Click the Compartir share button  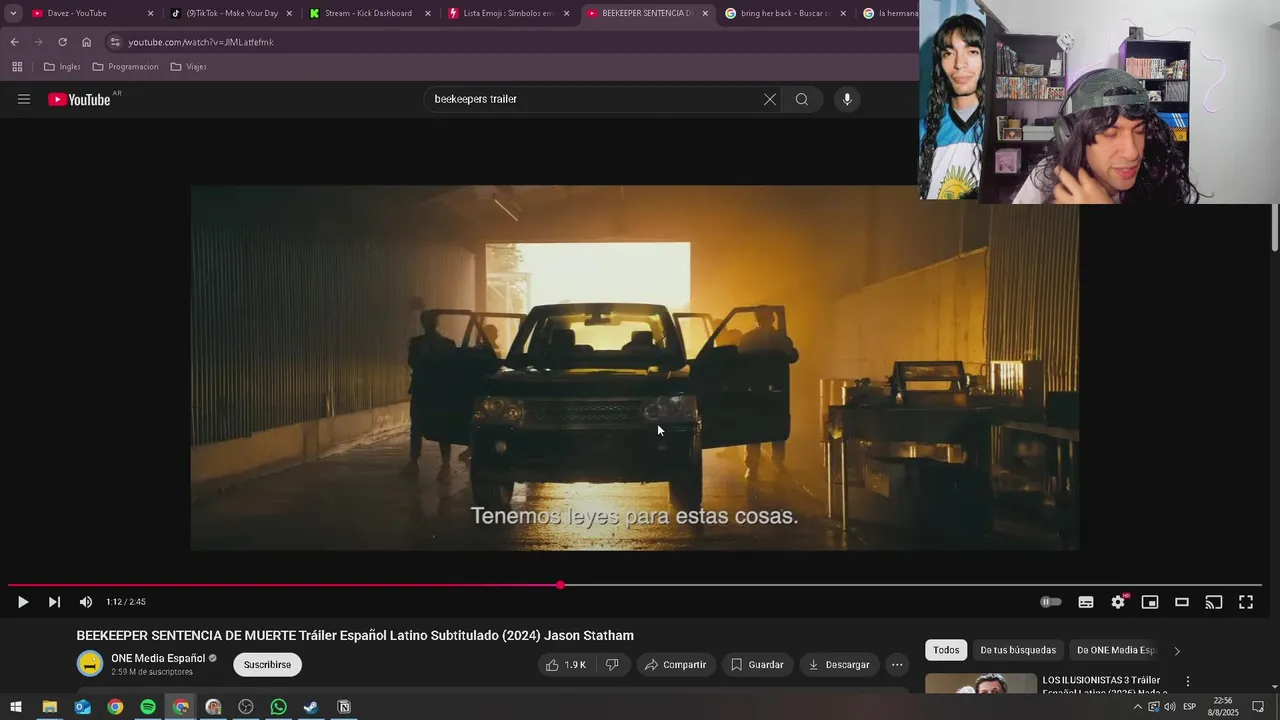[675, 664]
